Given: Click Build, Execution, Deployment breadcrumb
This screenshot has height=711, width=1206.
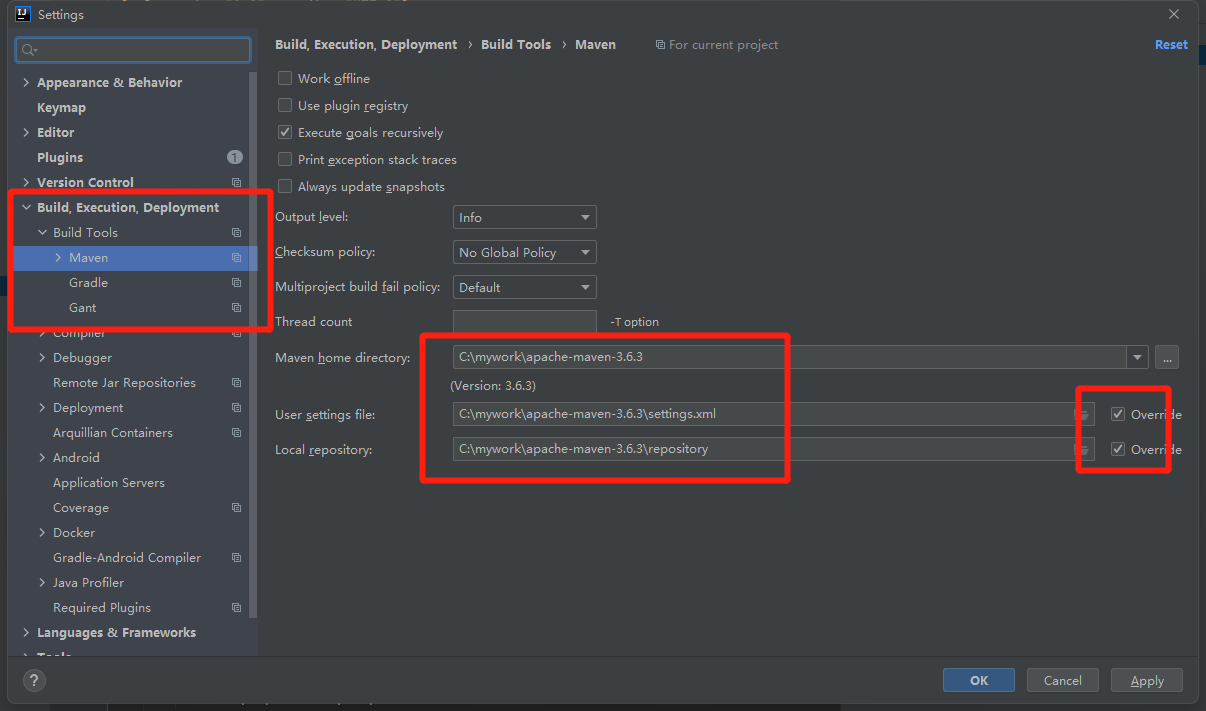Looking at the screenshot, I should (x=366, y=44).
